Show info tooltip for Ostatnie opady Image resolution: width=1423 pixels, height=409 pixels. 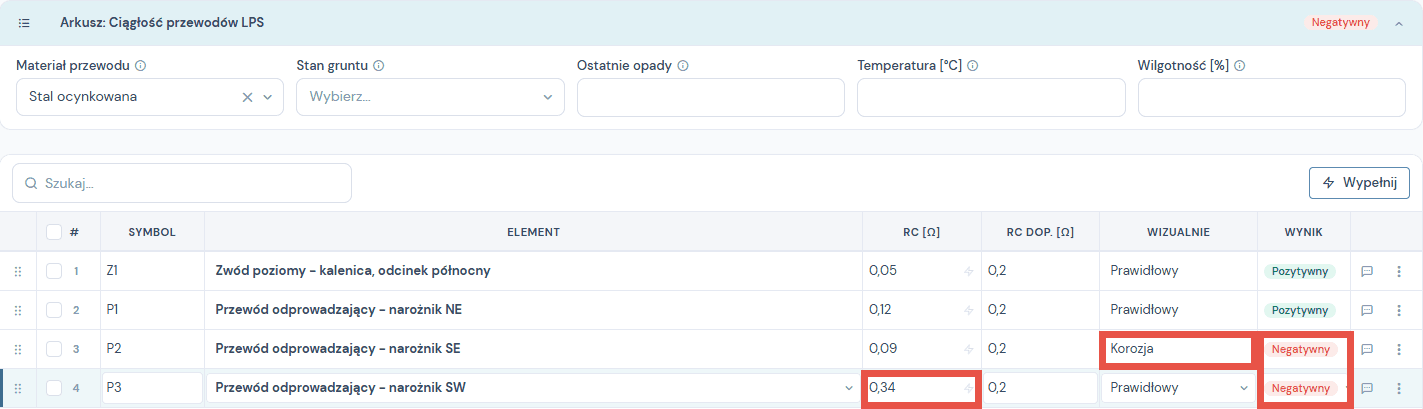683,66
